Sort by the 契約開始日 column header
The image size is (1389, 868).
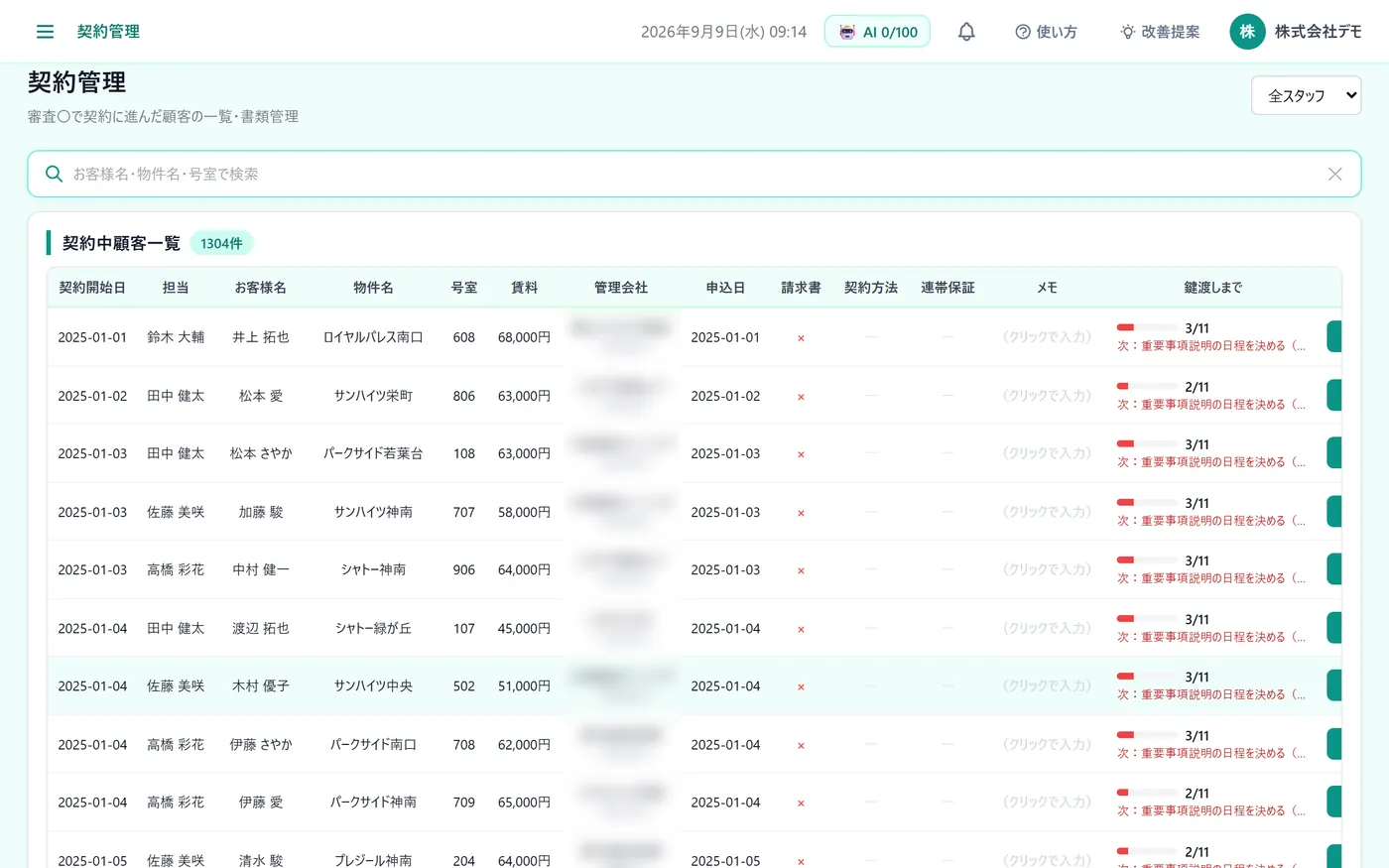(92, 288)
